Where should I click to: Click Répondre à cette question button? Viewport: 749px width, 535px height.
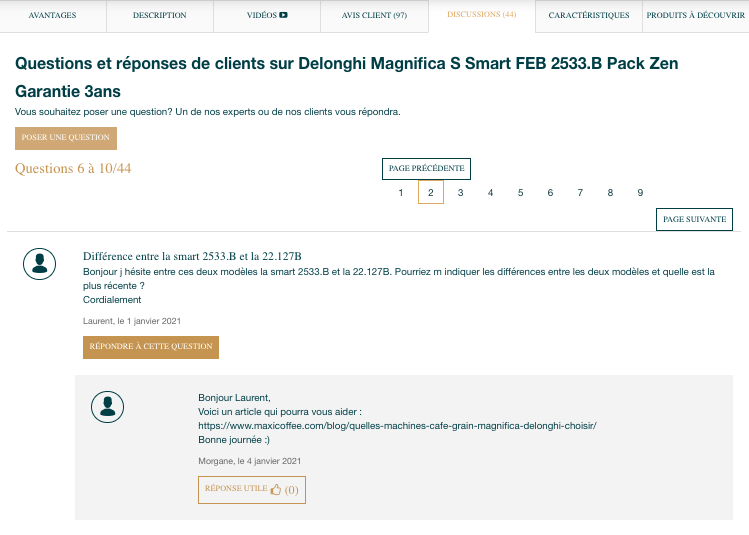click(x=151, y=347)
